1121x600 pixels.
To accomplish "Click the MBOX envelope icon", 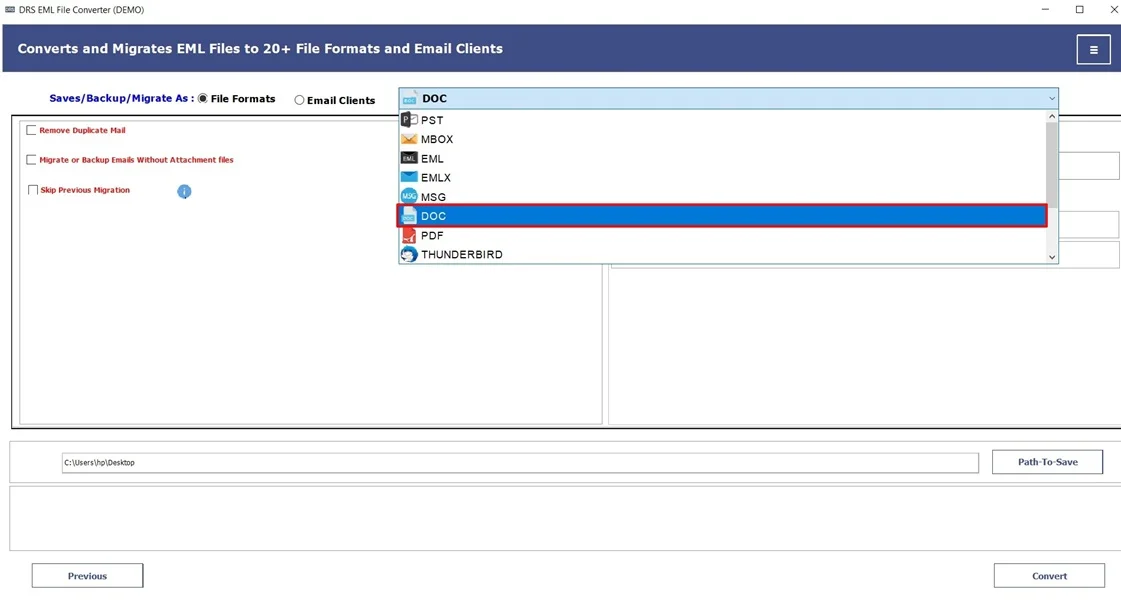I will (408, 138).
